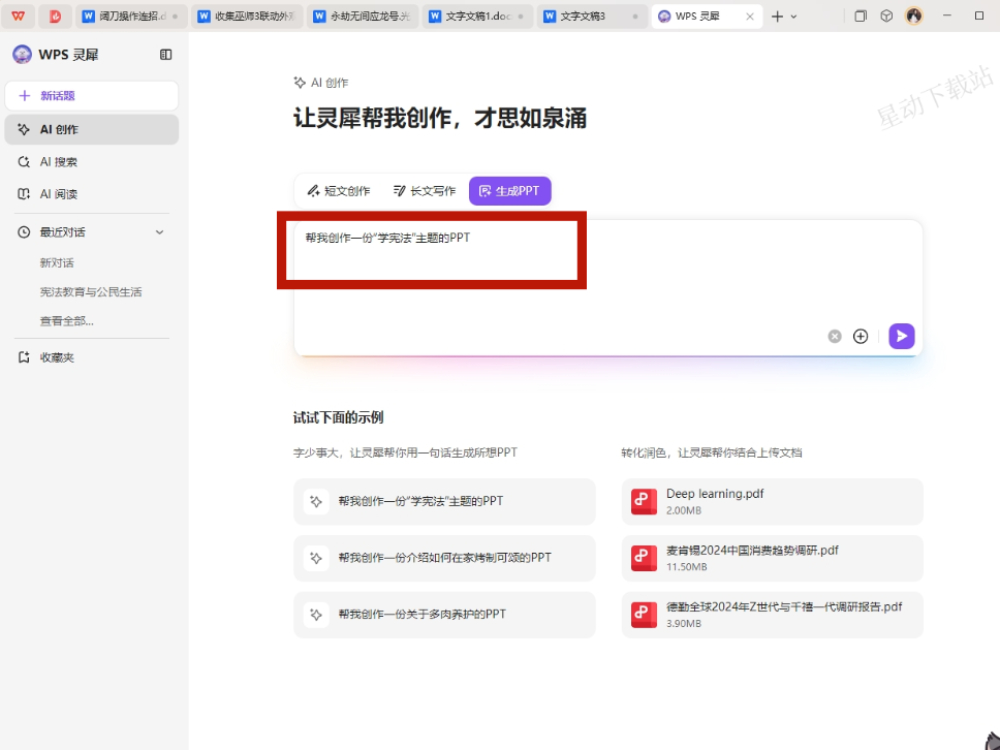
Task: Click the 麦肯锡2024中国消费趋势调研.pdf file icon
Action: point(643,558)
